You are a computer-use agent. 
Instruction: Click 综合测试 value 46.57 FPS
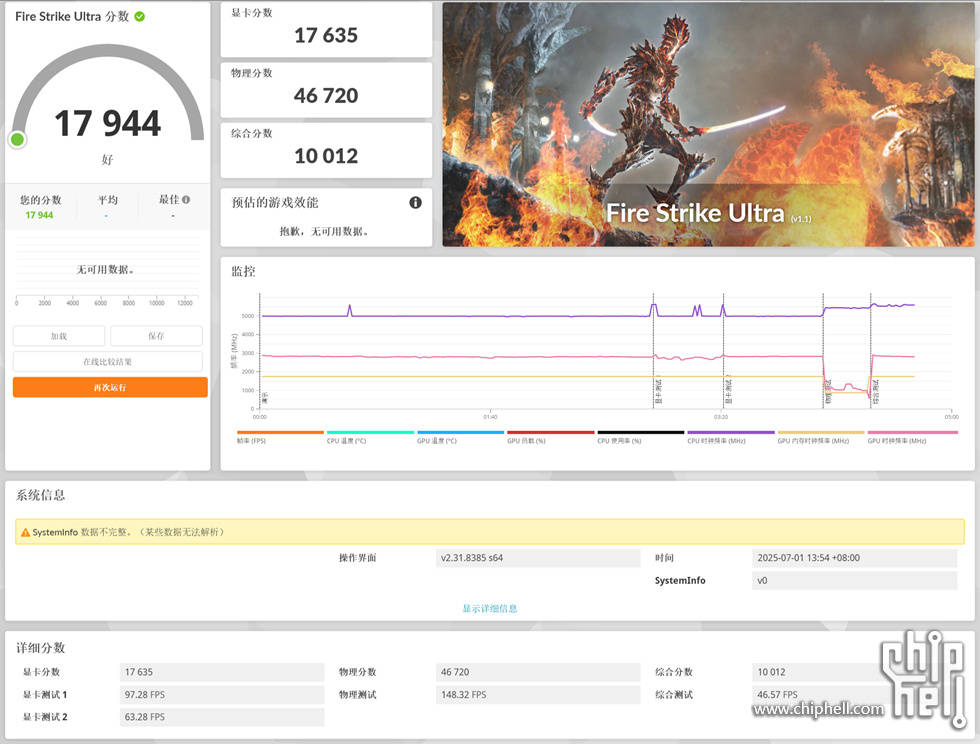click(854, 695)
